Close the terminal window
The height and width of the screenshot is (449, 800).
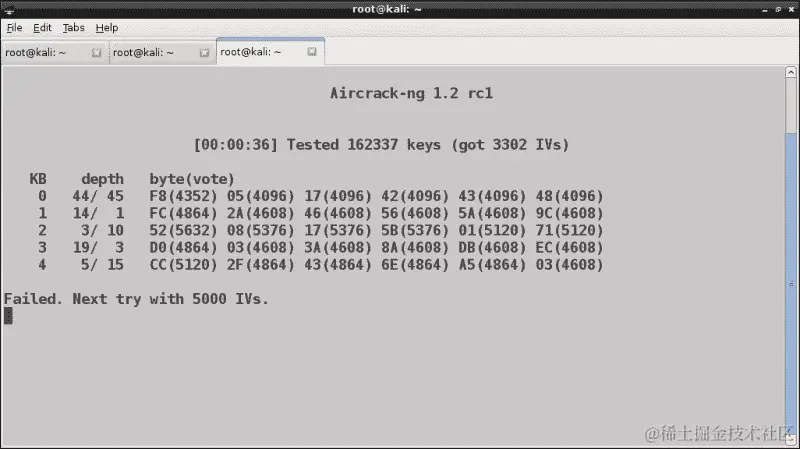pyautogui.click(x=791, y=10)
